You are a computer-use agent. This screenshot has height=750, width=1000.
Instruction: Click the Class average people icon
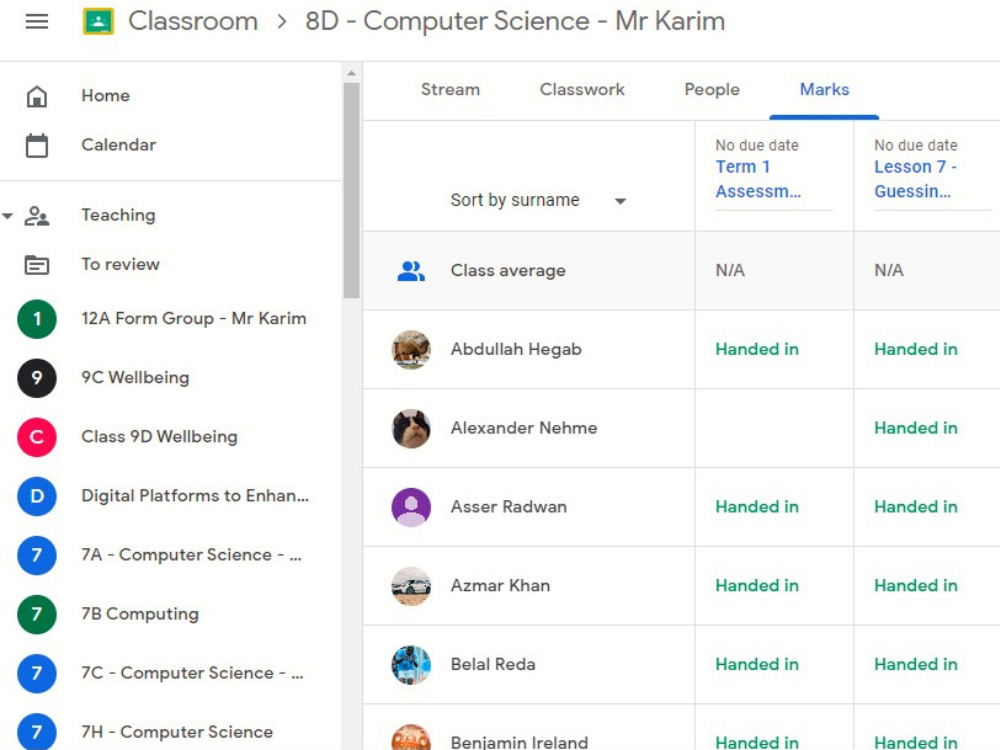tap(411, 271)
